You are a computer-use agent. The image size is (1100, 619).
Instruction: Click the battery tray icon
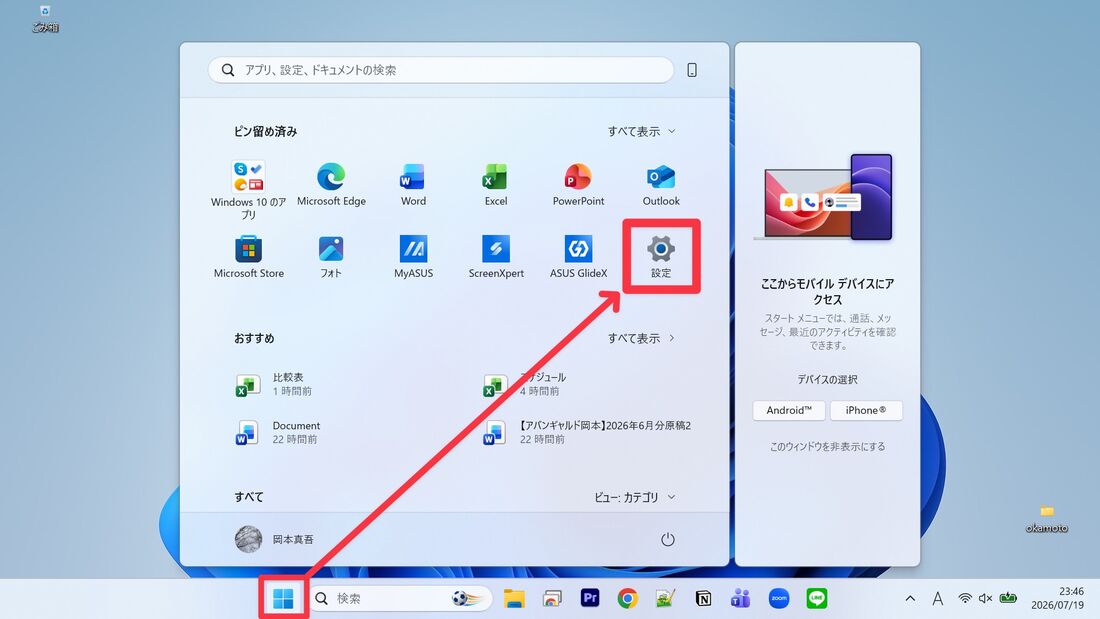[x=1008, y=598]
